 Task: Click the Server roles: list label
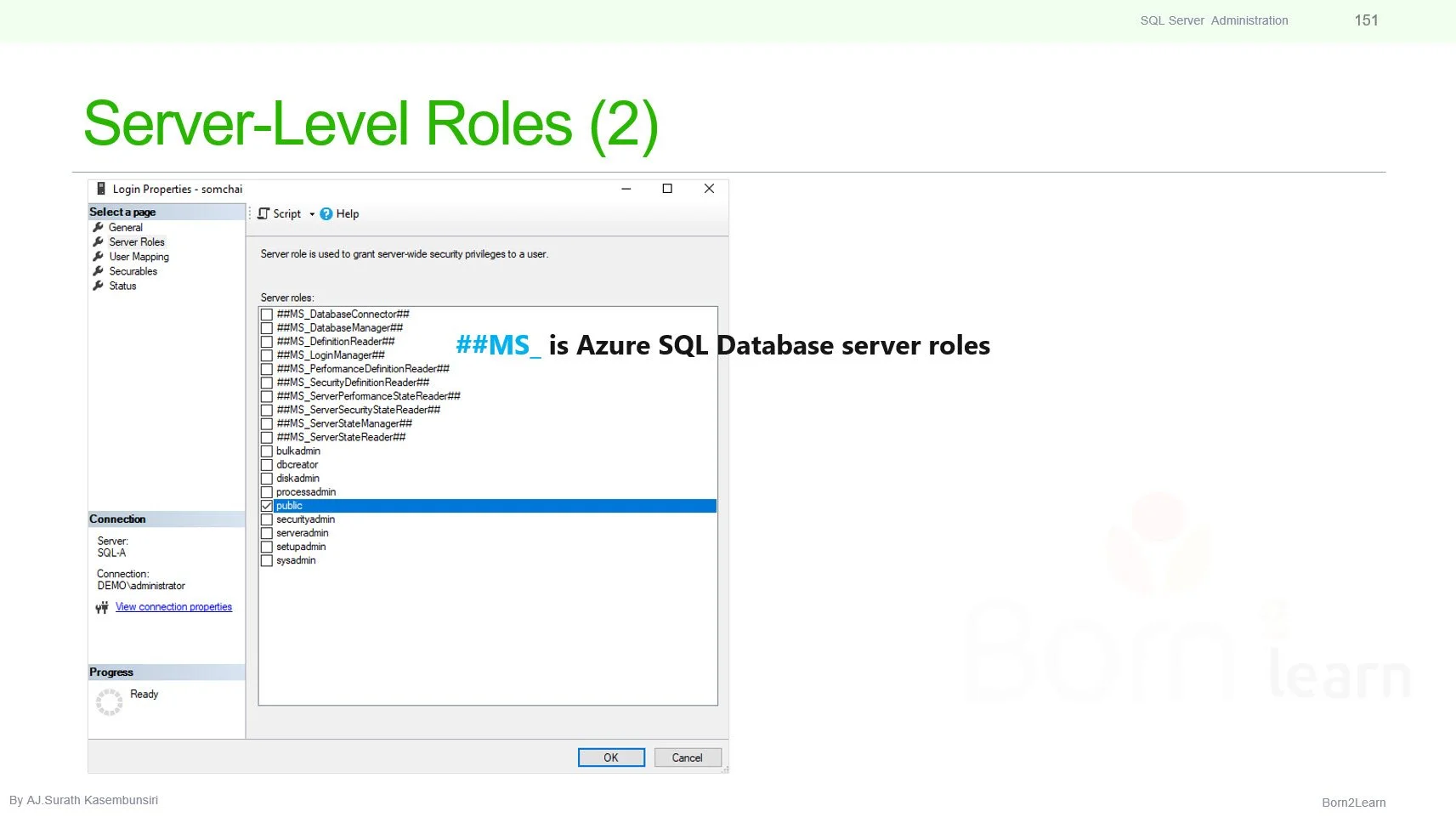click(x=287, y=298)
